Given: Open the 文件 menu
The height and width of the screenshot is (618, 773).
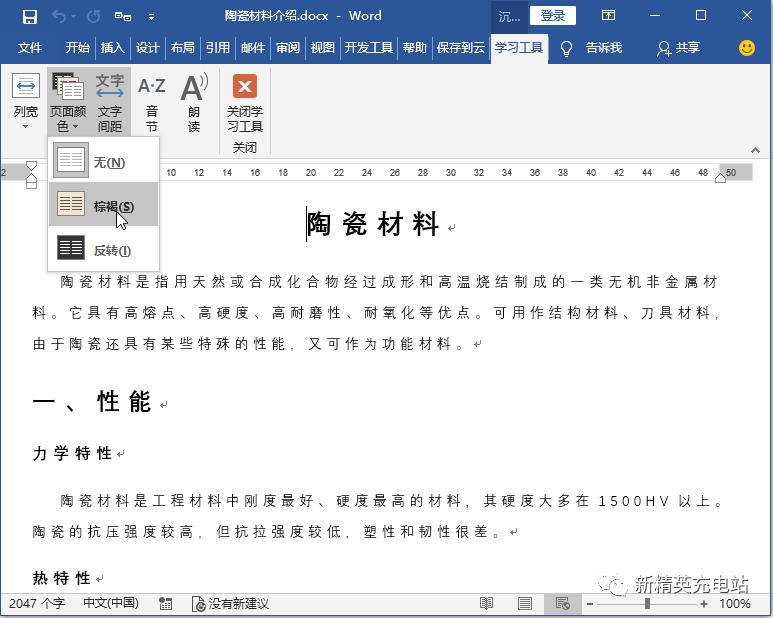Looking at the screenshot, I should click(30, 48).
